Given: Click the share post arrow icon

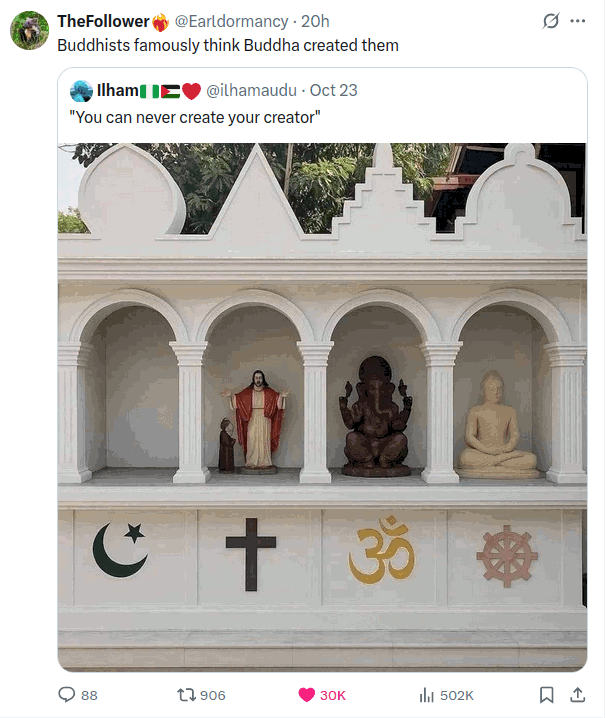Looking at the screenshot, I should 578,694.
